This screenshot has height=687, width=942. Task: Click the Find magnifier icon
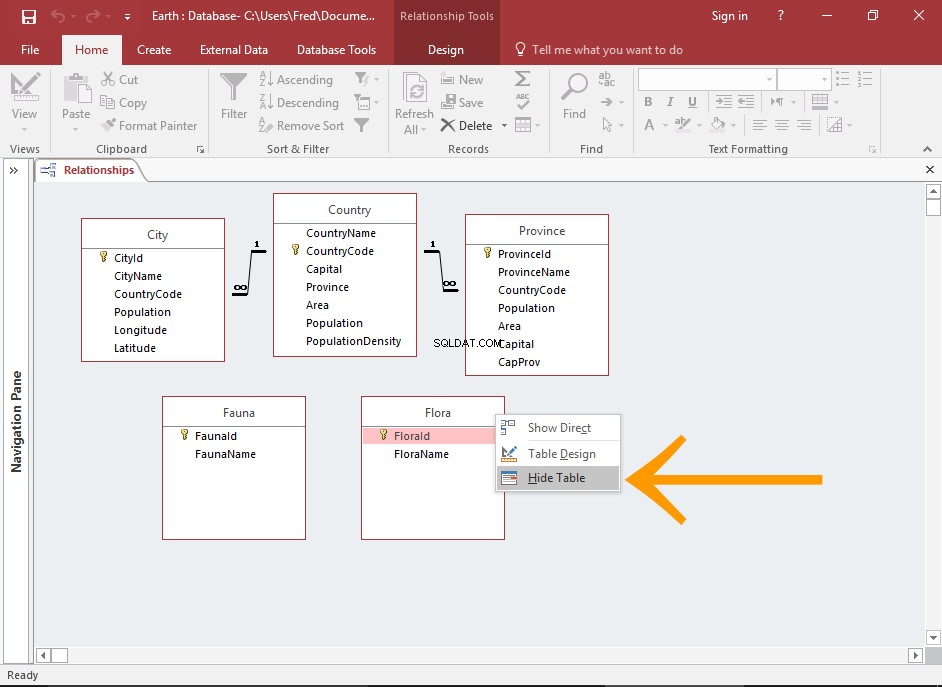click(574, 88)
